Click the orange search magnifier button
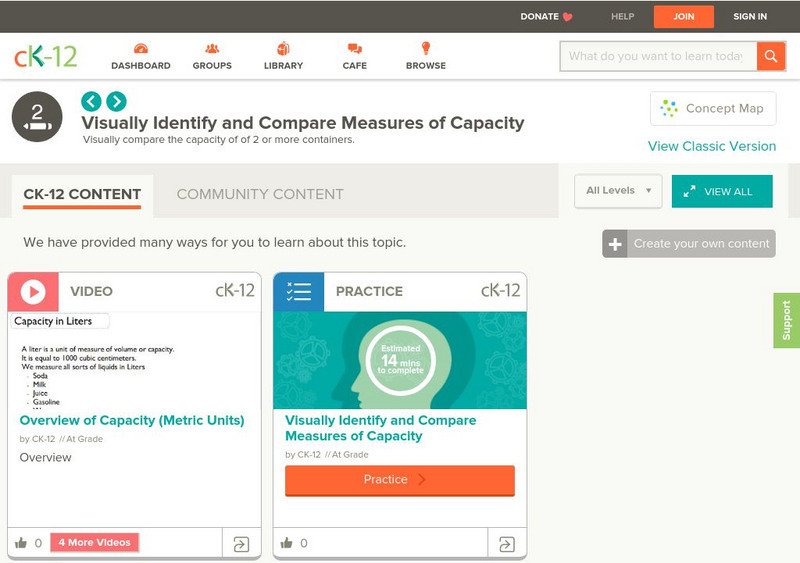This screenshot has width=800, height=563. (771, 56)
